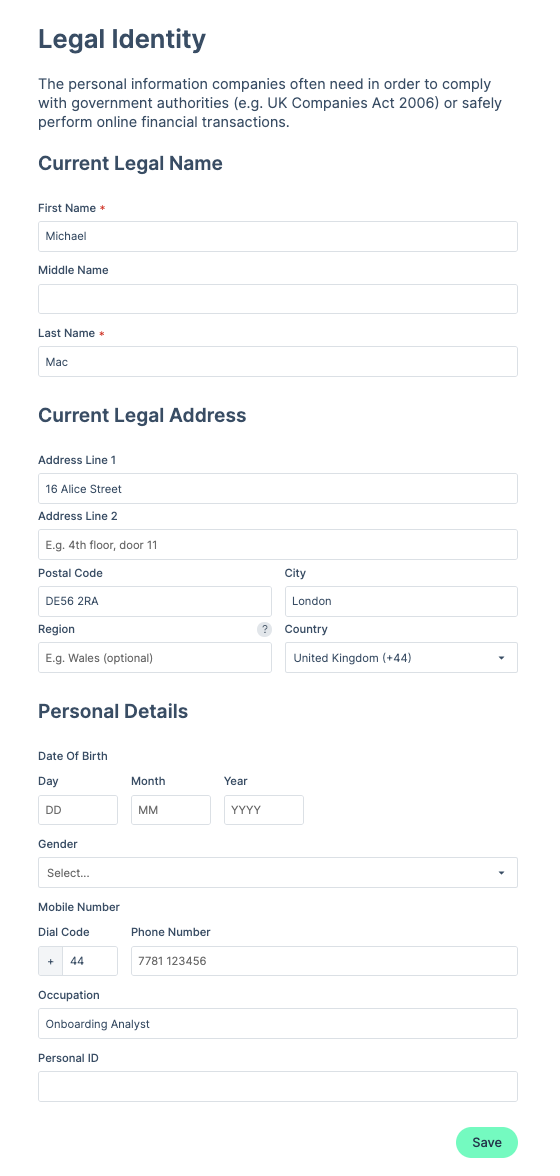The height and width of the screenshot is (1176, 560).
Task: Select the Last Name field with Mac
Action: click(277, 362)
